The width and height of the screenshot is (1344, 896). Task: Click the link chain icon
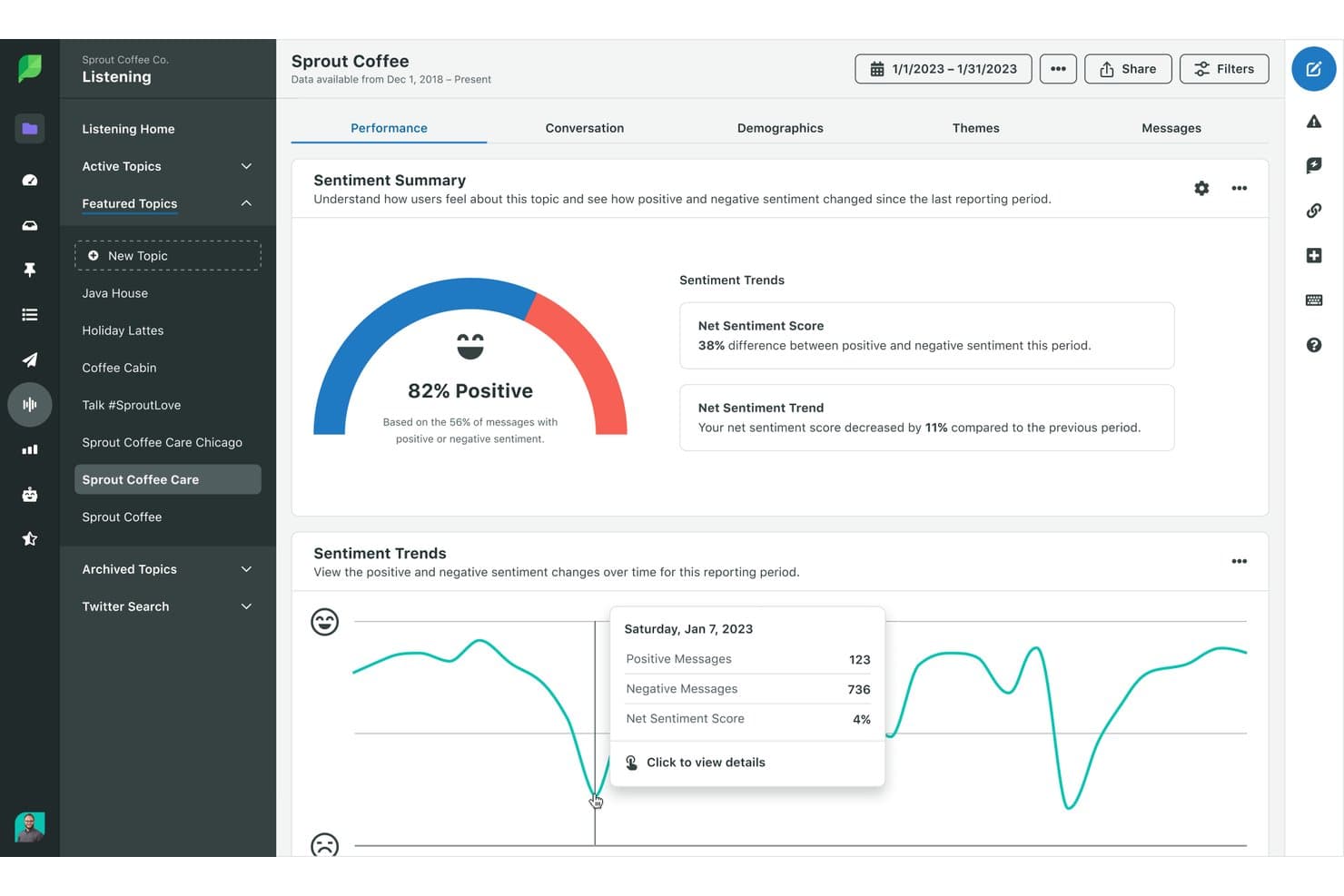(x=1313, y=211)
